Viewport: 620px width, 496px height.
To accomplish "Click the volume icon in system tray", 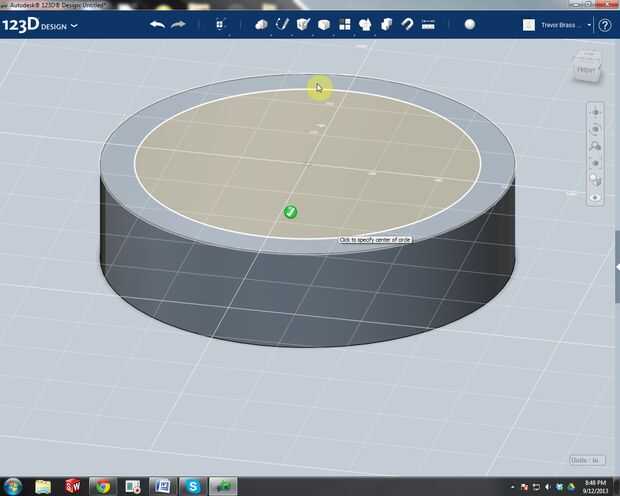I will pyautogui.click(x=548, y=487).
